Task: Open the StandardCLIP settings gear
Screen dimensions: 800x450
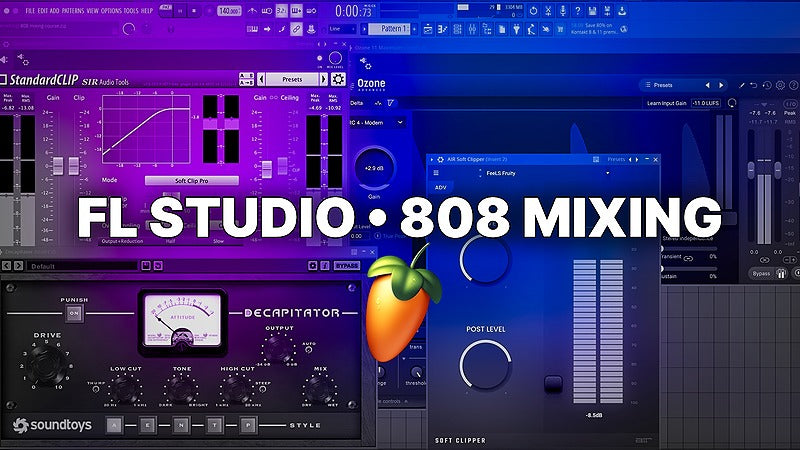Action: (x=338, y=79)
